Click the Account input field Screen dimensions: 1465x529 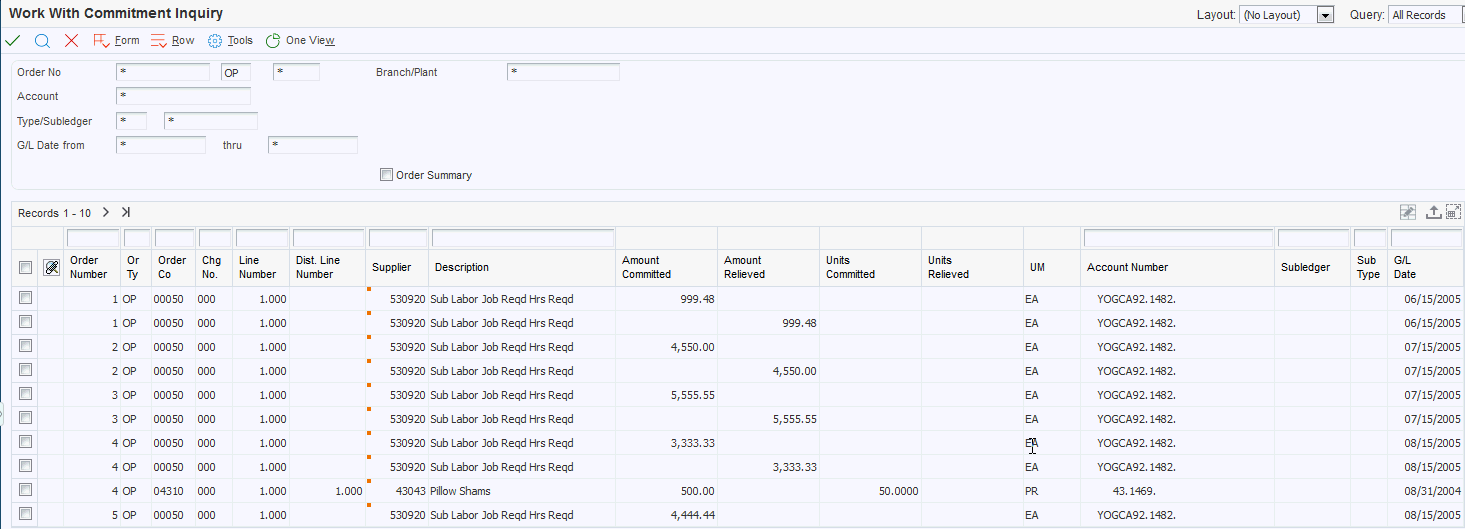(183, 96)
